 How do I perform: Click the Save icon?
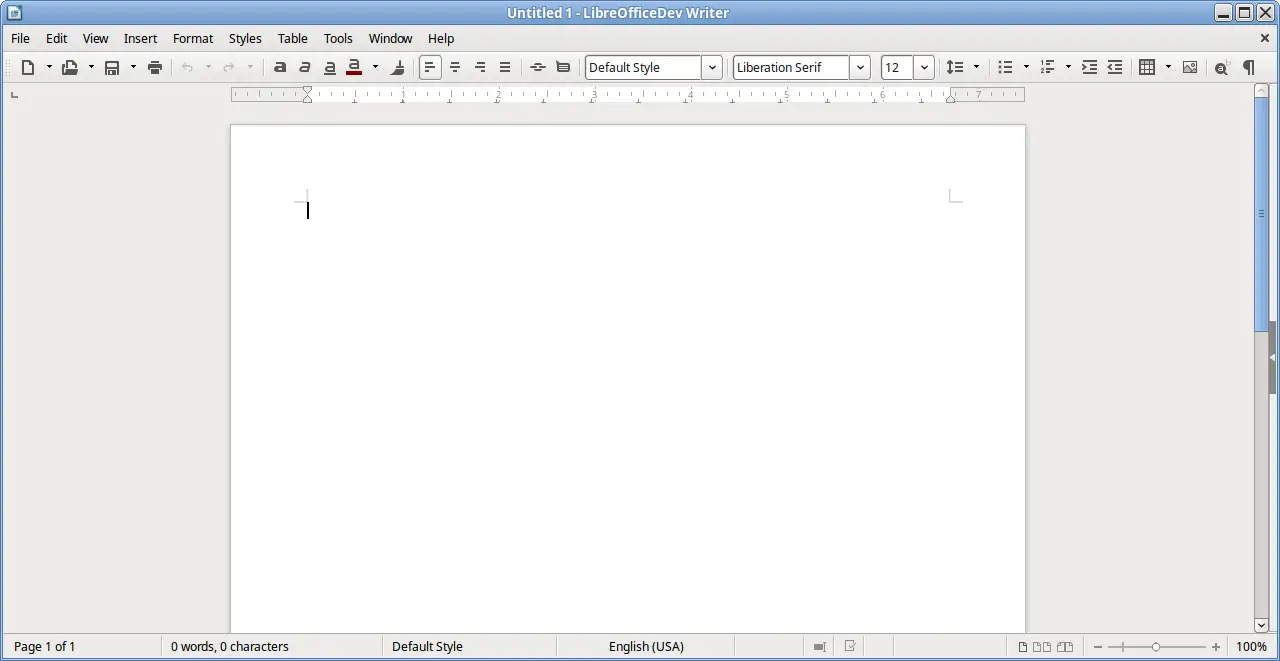click(x=112, y=67)
